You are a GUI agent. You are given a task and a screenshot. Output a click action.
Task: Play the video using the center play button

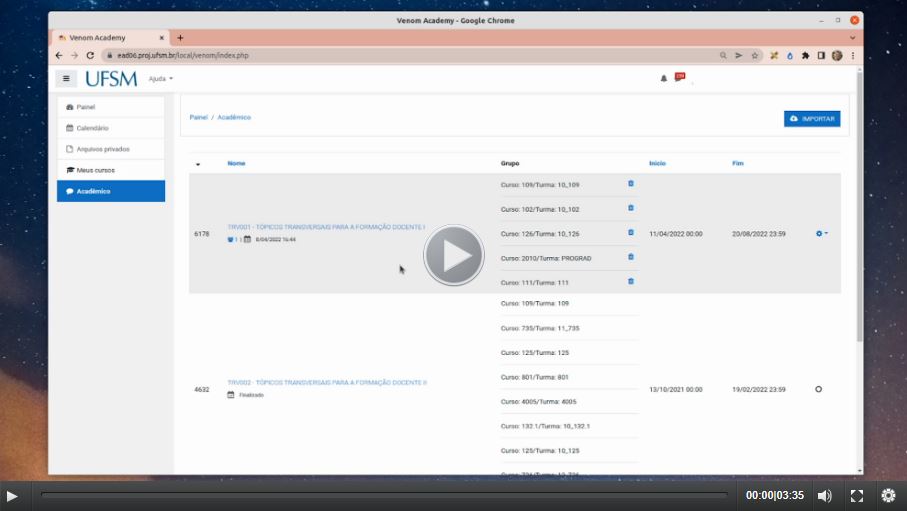[453, 256]
